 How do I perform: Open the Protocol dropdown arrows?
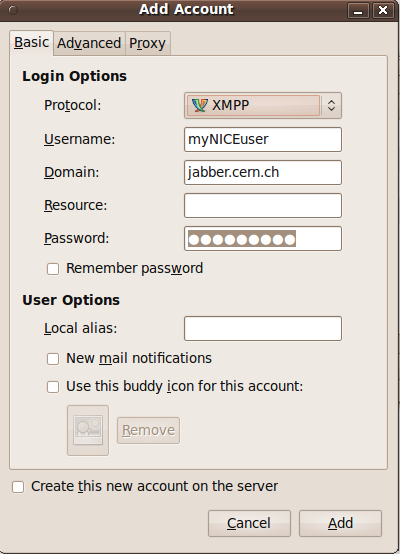331,105
